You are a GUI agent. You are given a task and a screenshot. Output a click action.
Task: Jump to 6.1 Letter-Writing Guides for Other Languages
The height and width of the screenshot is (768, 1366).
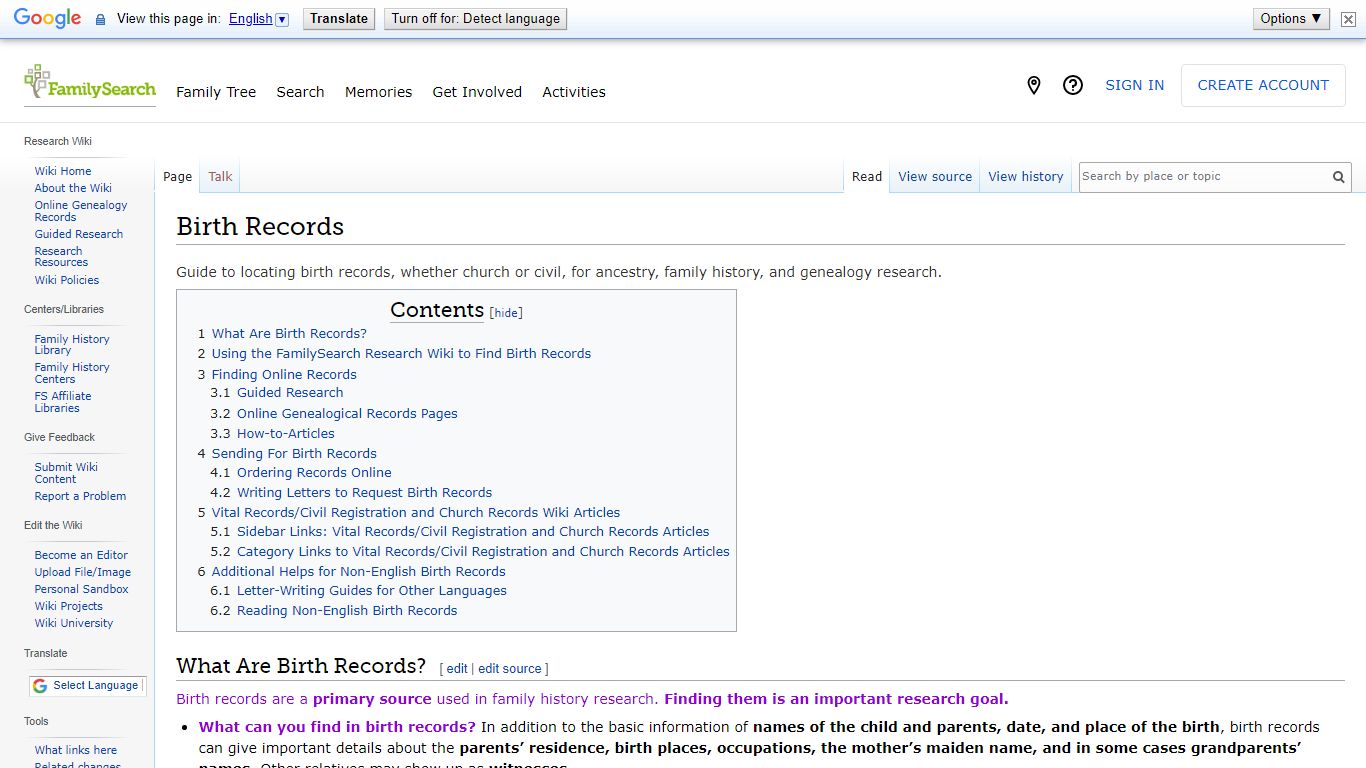[x=358, y=591]
